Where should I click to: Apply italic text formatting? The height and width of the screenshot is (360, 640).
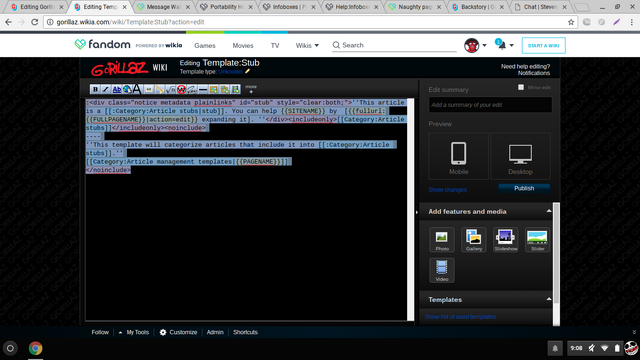(106, 89)
